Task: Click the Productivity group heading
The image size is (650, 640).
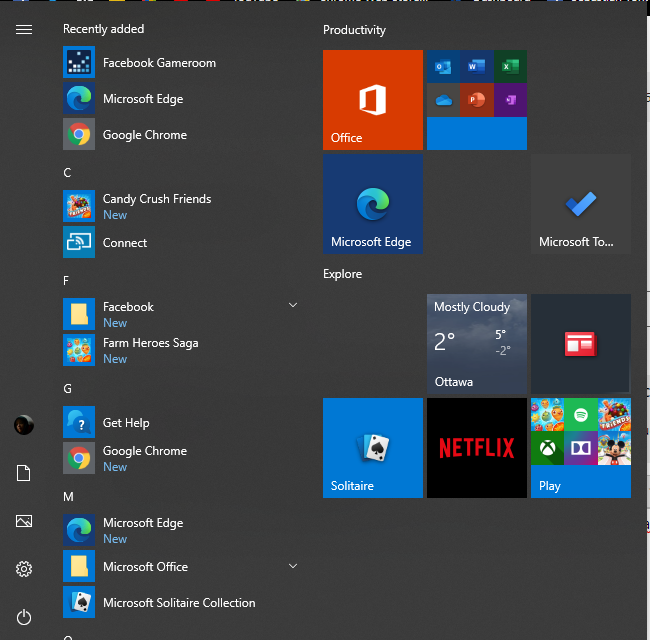Action: click(x=354, y=30)
